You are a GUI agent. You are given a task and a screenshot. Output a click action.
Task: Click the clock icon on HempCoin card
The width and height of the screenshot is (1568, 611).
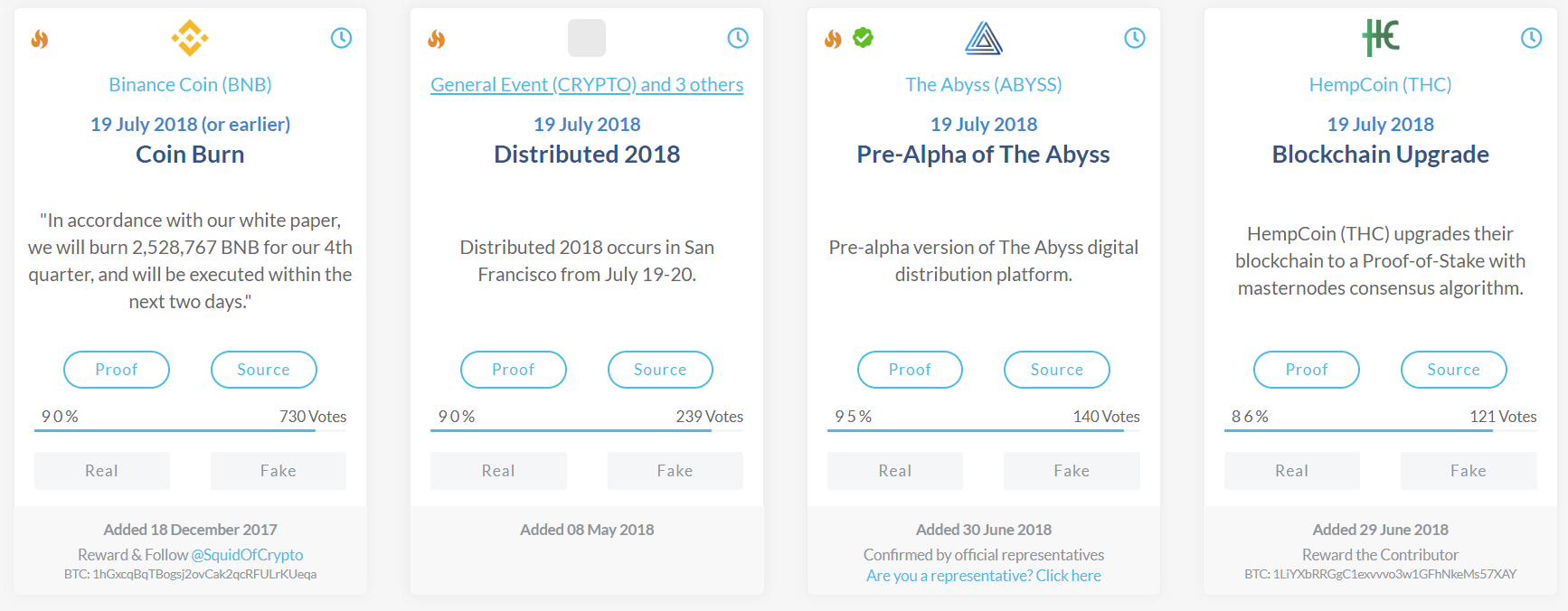click(1531, 38)
